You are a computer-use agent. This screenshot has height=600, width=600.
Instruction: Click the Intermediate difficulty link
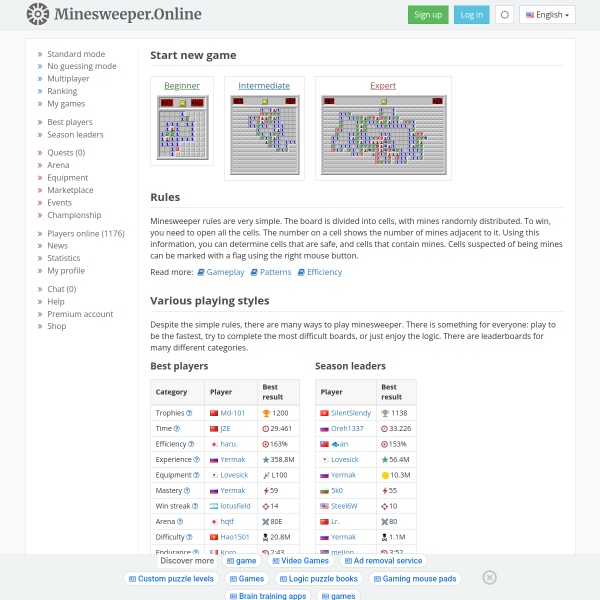pyautogui.click(x=264, y=85)
